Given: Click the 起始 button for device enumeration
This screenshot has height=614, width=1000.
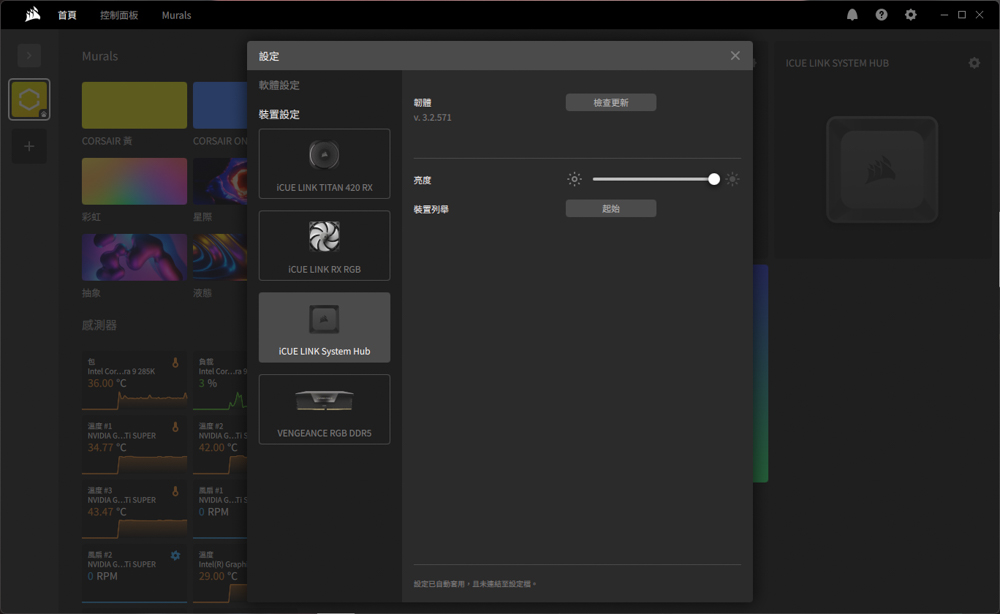Looking at the screenshot, I should pyautogui.click(x=610, y=208).
